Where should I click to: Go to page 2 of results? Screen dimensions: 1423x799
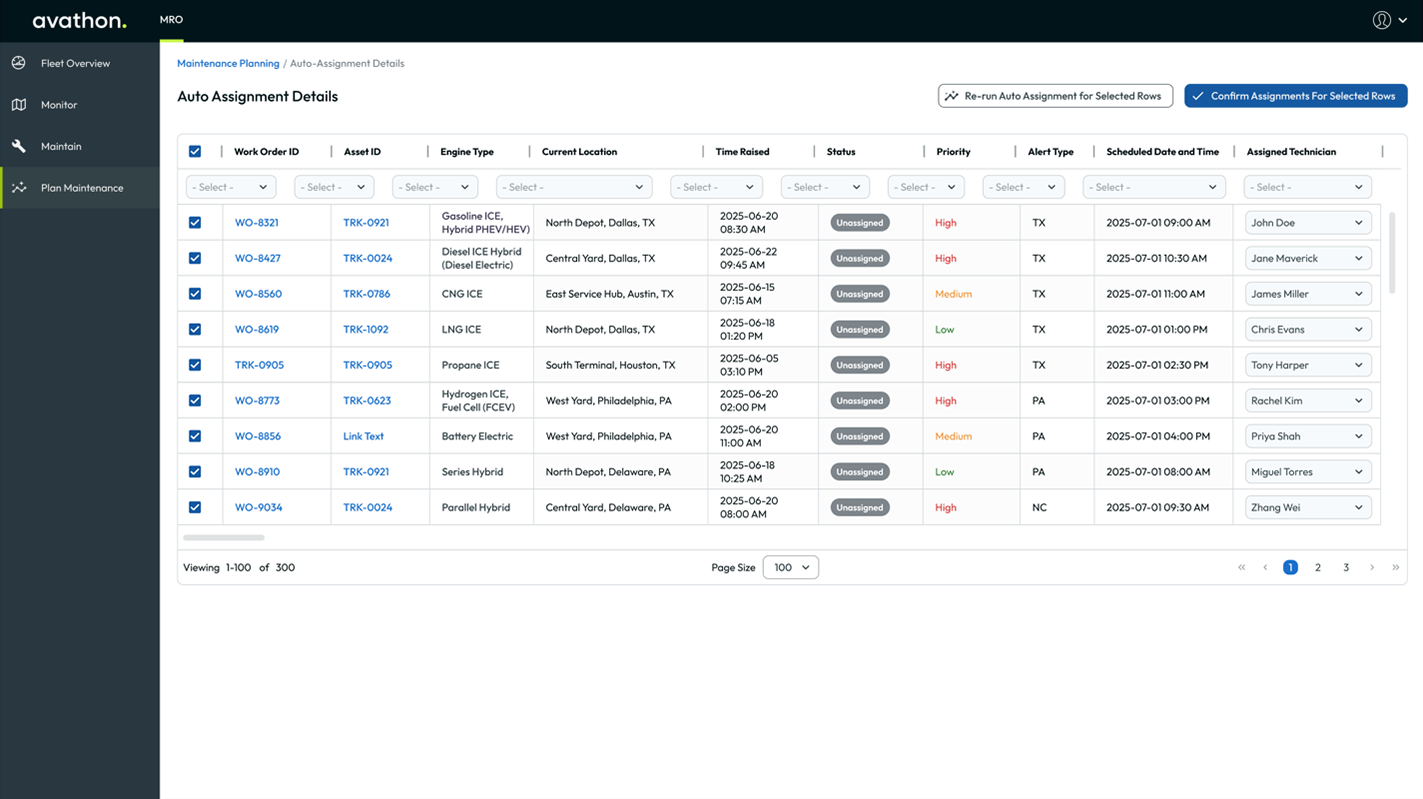tap(1318, 568)
